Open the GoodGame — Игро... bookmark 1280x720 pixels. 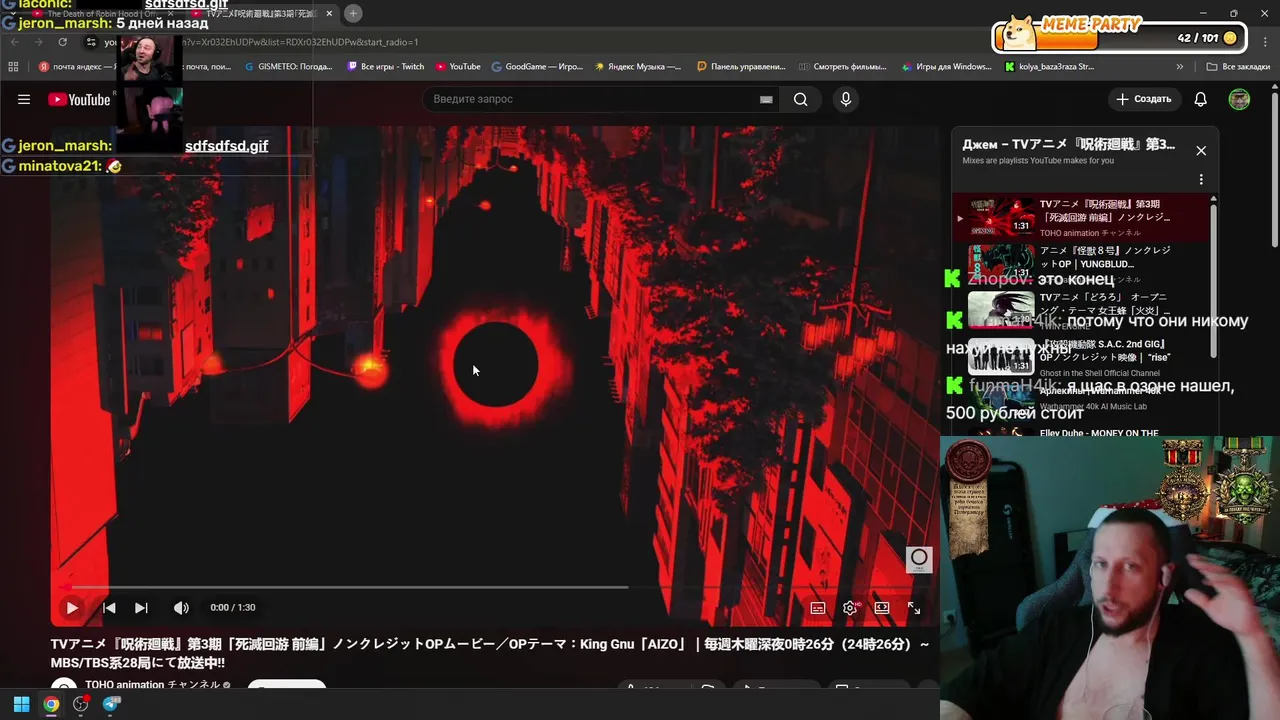click(x=537, y=67)
